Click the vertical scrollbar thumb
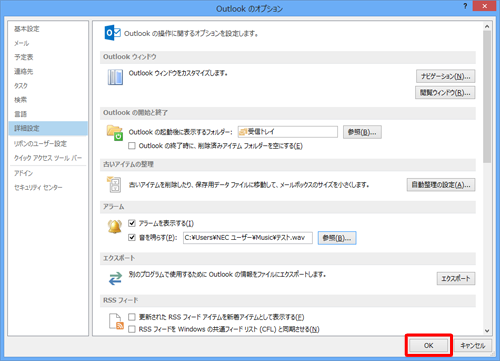500x361 pixels. (487, 97)
